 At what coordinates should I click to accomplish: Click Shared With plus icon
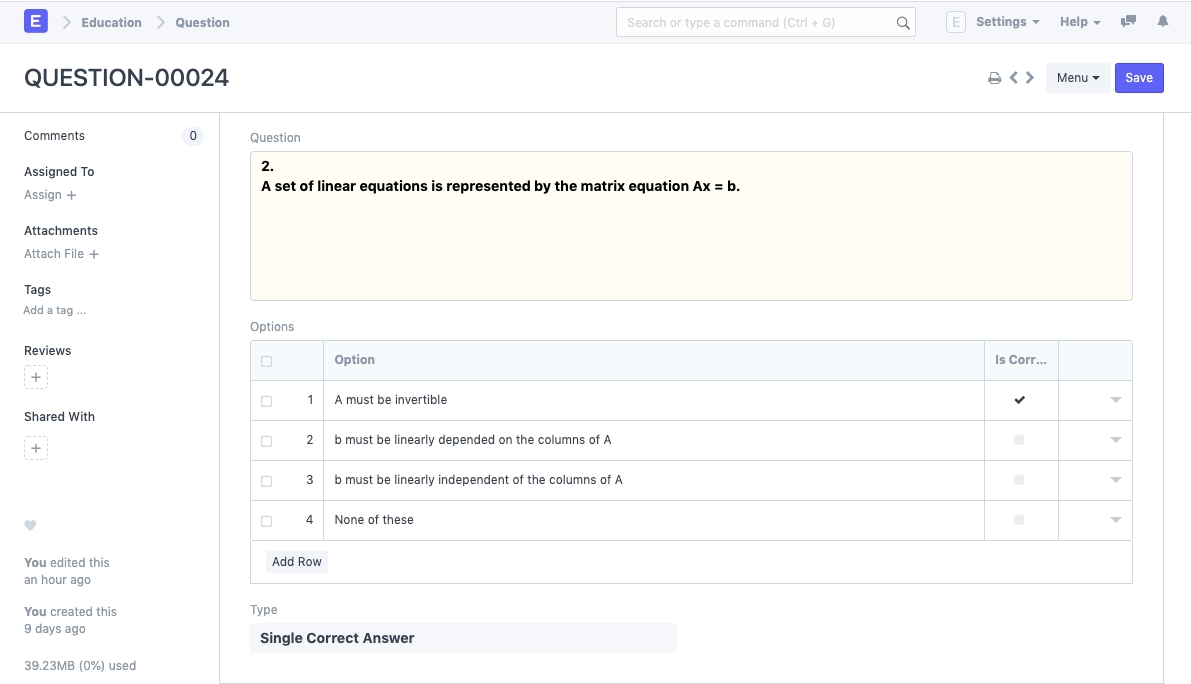click(36, 448)
